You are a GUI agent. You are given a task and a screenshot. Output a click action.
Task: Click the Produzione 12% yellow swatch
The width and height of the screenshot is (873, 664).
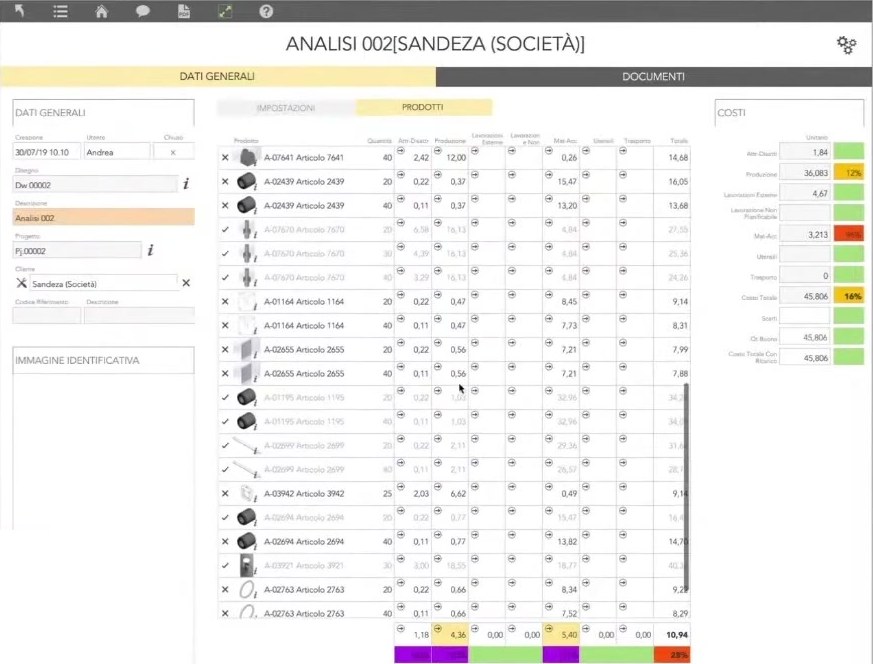(849, 173)
